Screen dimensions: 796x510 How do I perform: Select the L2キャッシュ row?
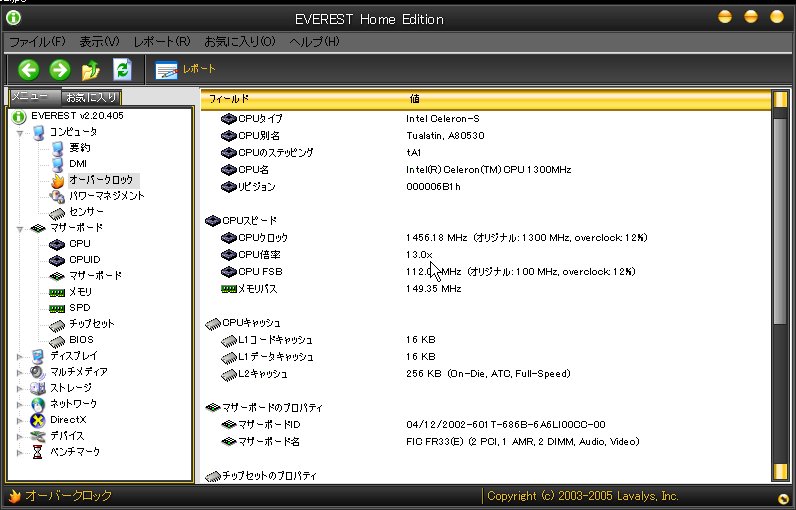[486, 374]
